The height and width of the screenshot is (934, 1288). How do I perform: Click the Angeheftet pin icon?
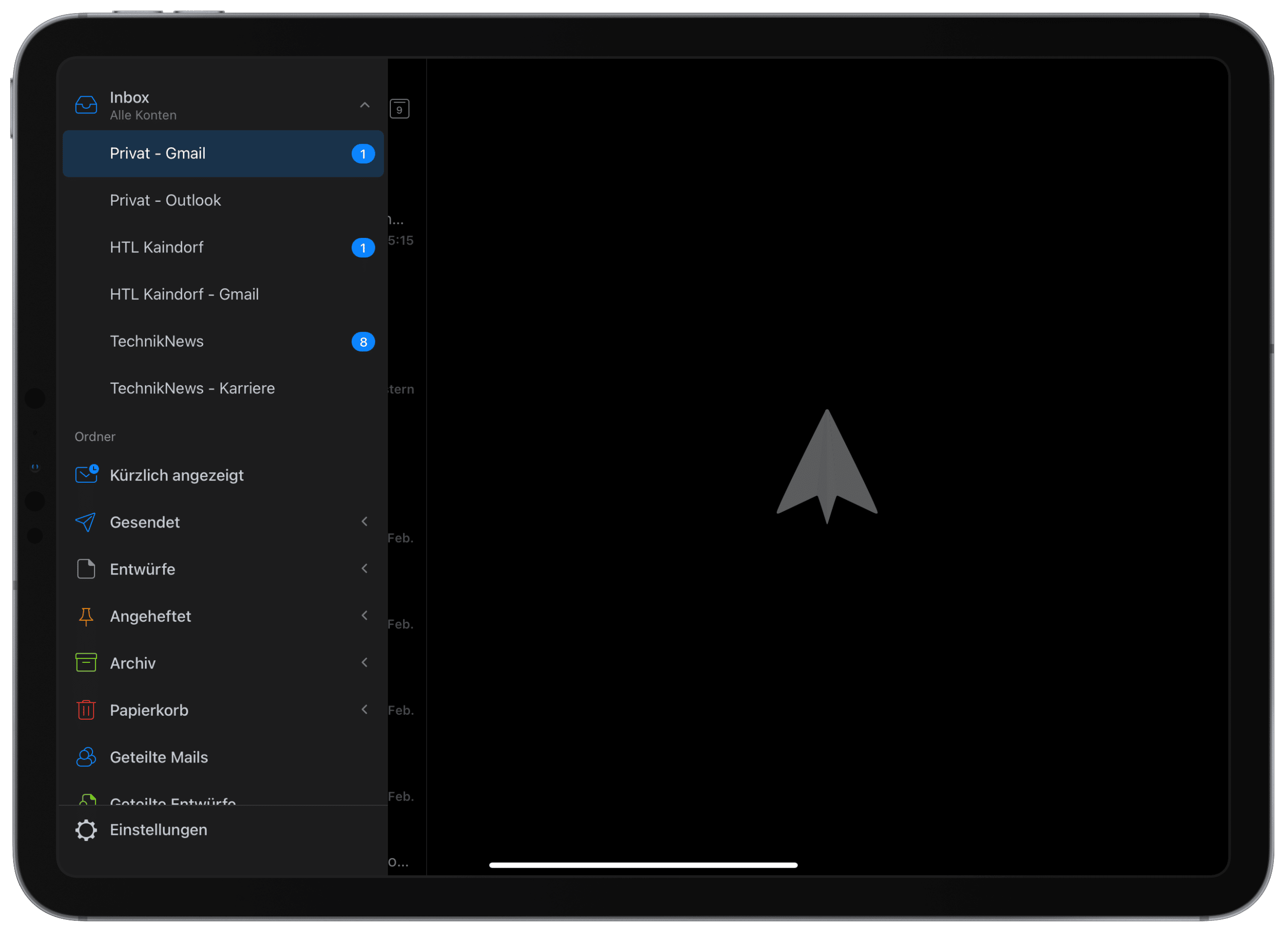(86, 617)
